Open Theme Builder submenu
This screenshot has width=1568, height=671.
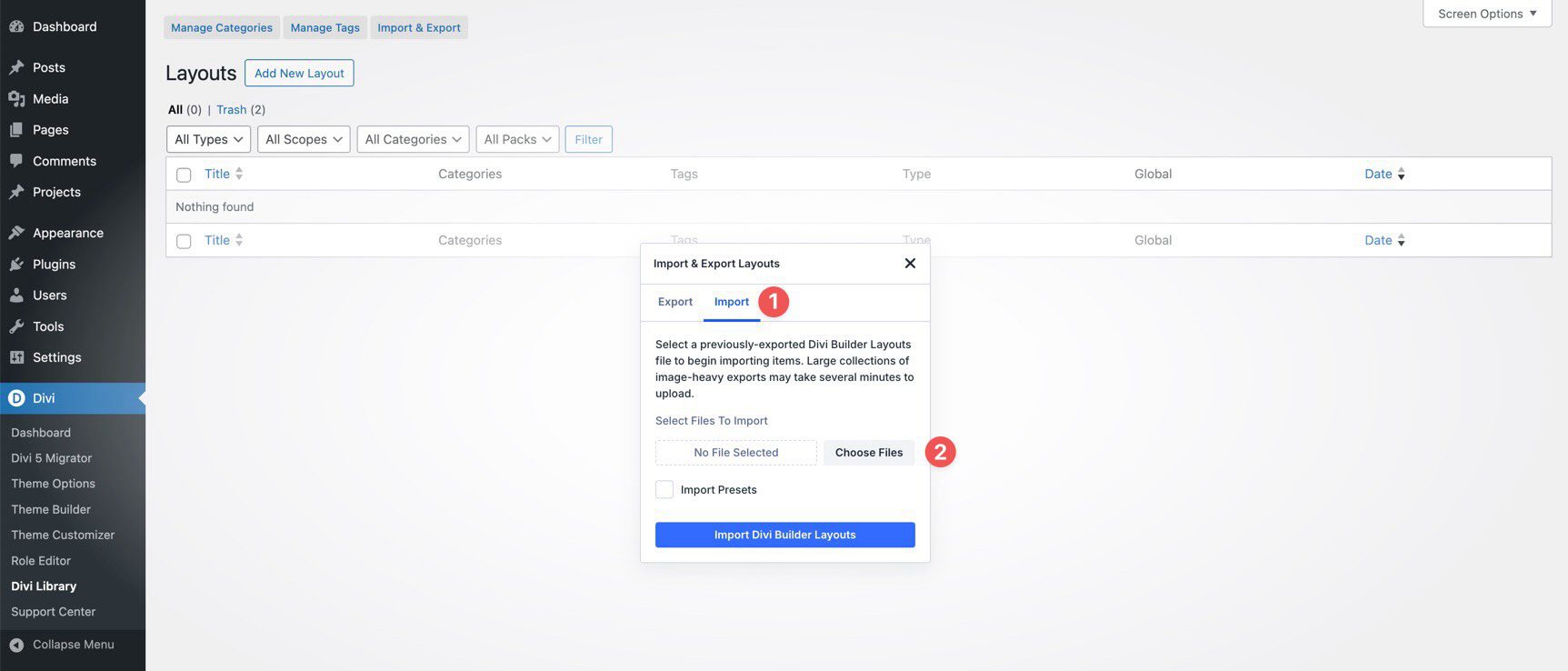pyautogui.click(x=51, y=509)
